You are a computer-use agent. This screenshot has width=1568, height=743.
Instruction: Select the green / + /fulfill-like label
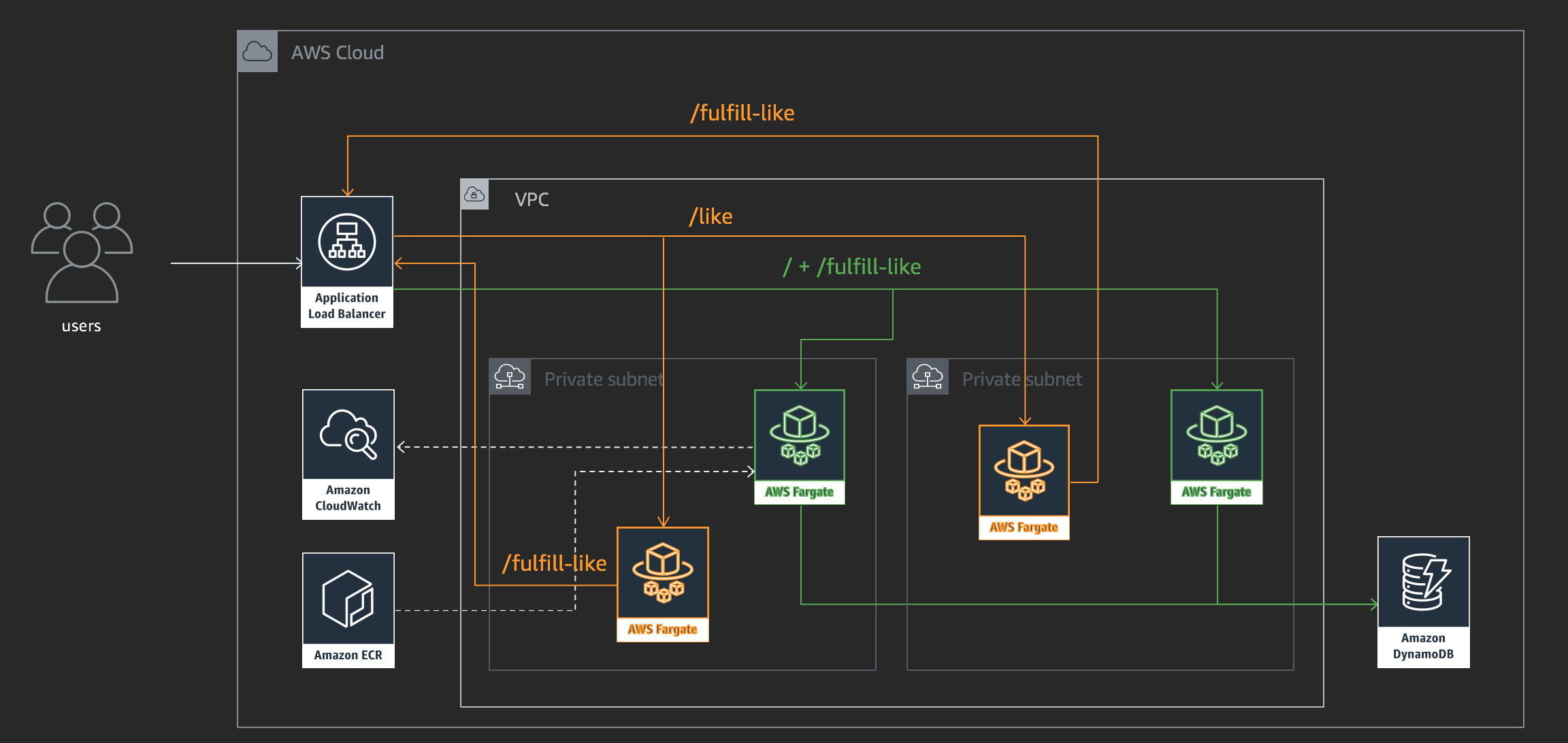pyautogui.click(x=852, y=267)
